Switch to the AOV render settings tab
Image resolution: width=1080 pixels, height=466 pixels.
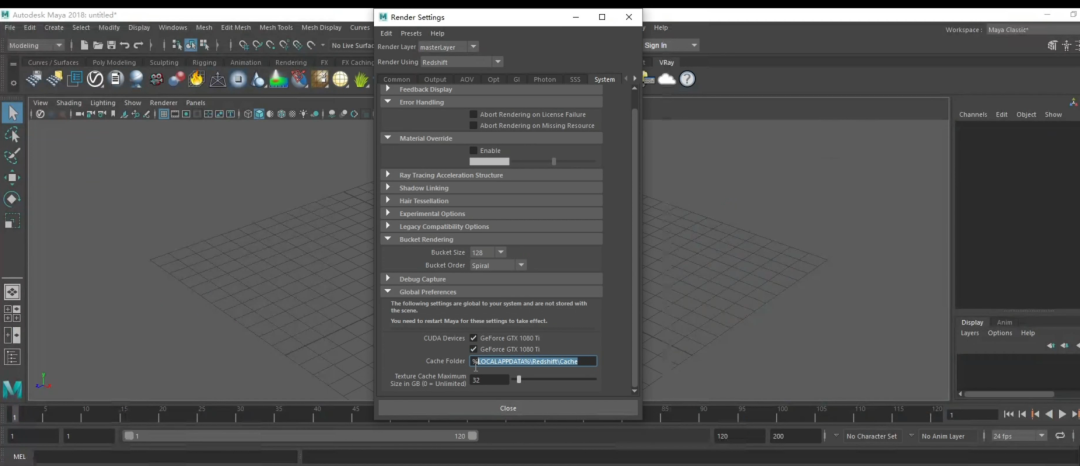coord(466,79)
